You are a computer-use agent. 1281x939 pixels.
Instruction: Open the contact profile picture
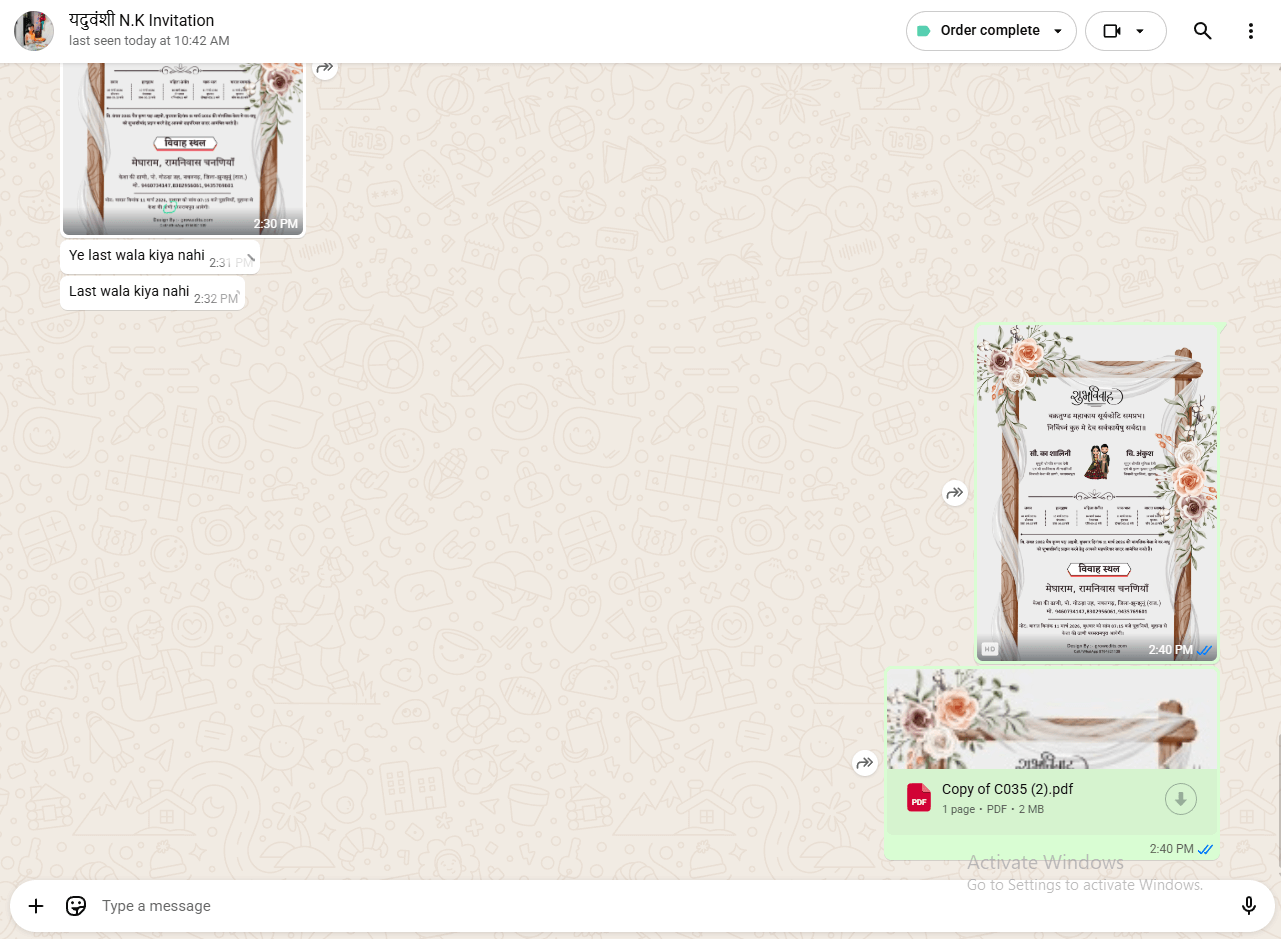[x=34, y=31]
